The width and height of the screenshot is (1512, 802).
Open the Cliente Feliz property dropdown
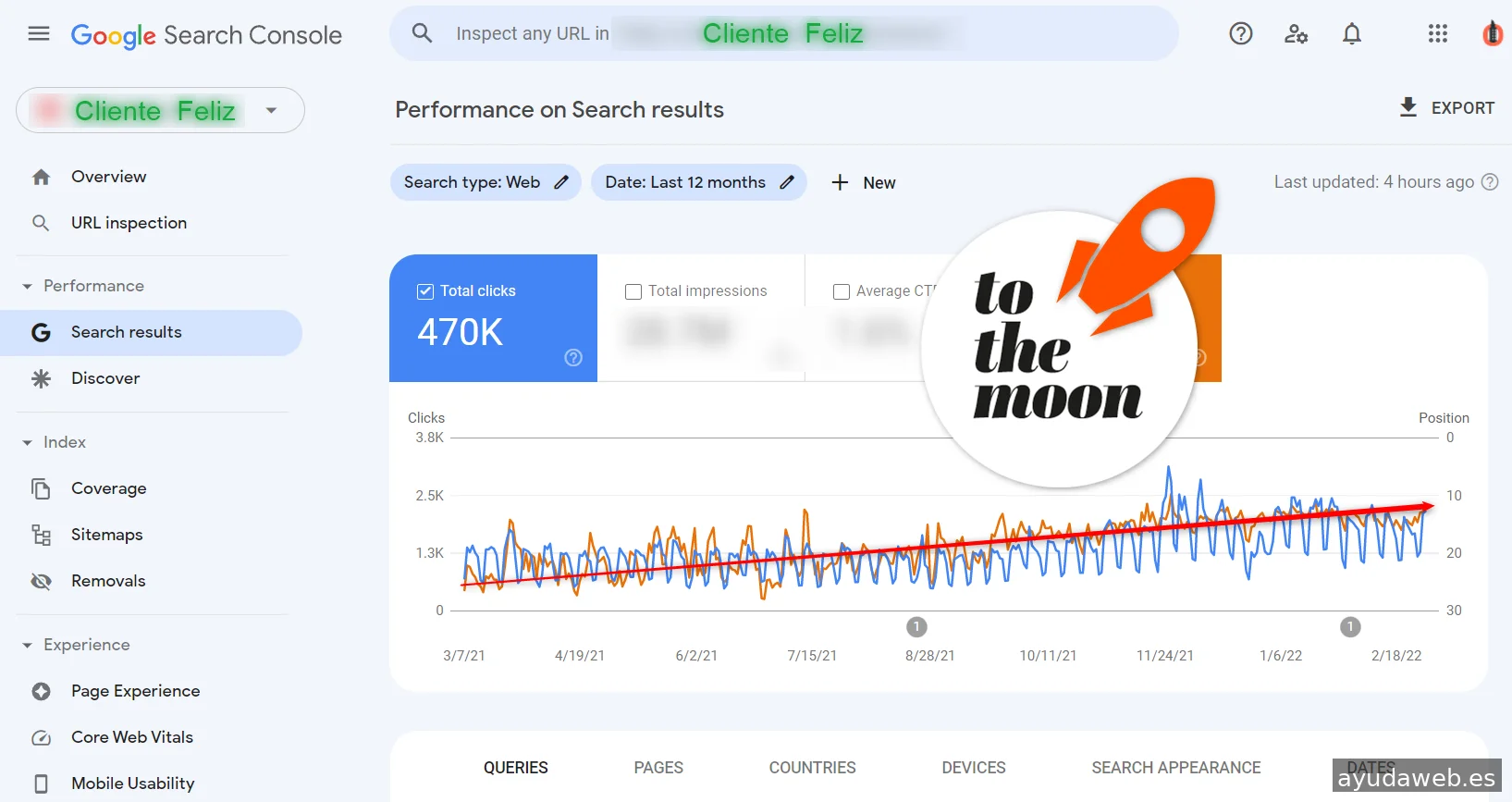coord(271,111)
